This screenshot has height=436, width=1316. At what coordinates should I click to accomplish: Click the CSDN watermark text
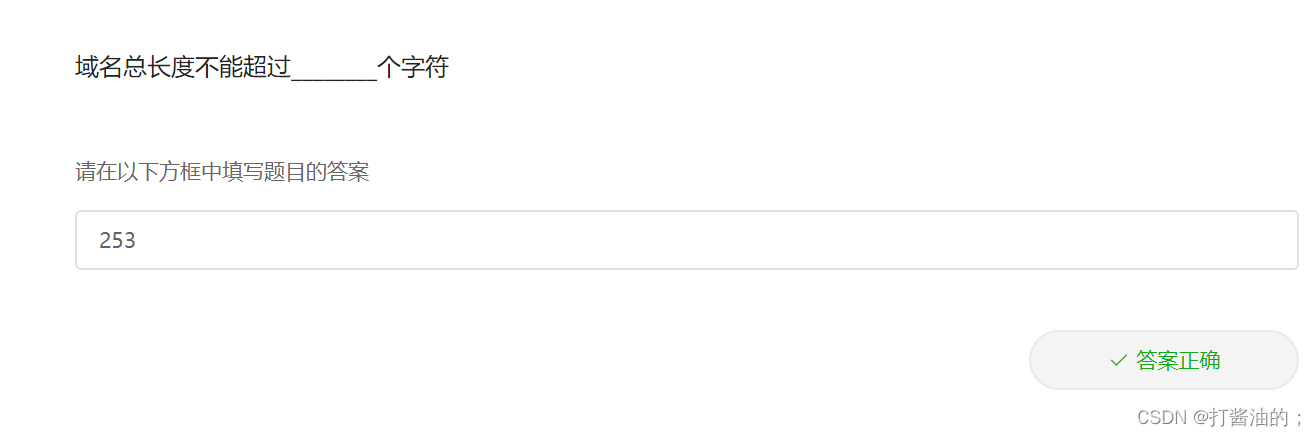point(1160,417)
